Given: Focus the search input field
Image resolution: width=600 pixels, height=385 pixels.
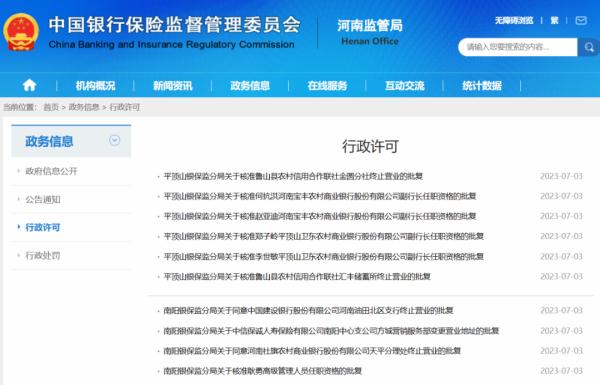Looking at the screenshot, I should pos(518,47).
